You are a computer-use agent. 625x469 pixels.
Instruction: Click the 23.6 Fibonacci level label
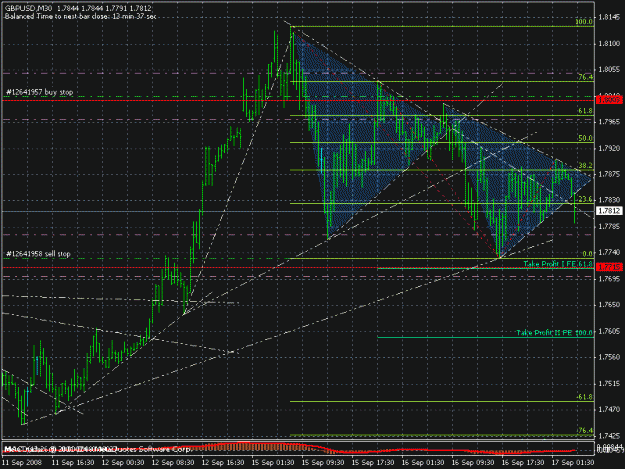[585, 199]
